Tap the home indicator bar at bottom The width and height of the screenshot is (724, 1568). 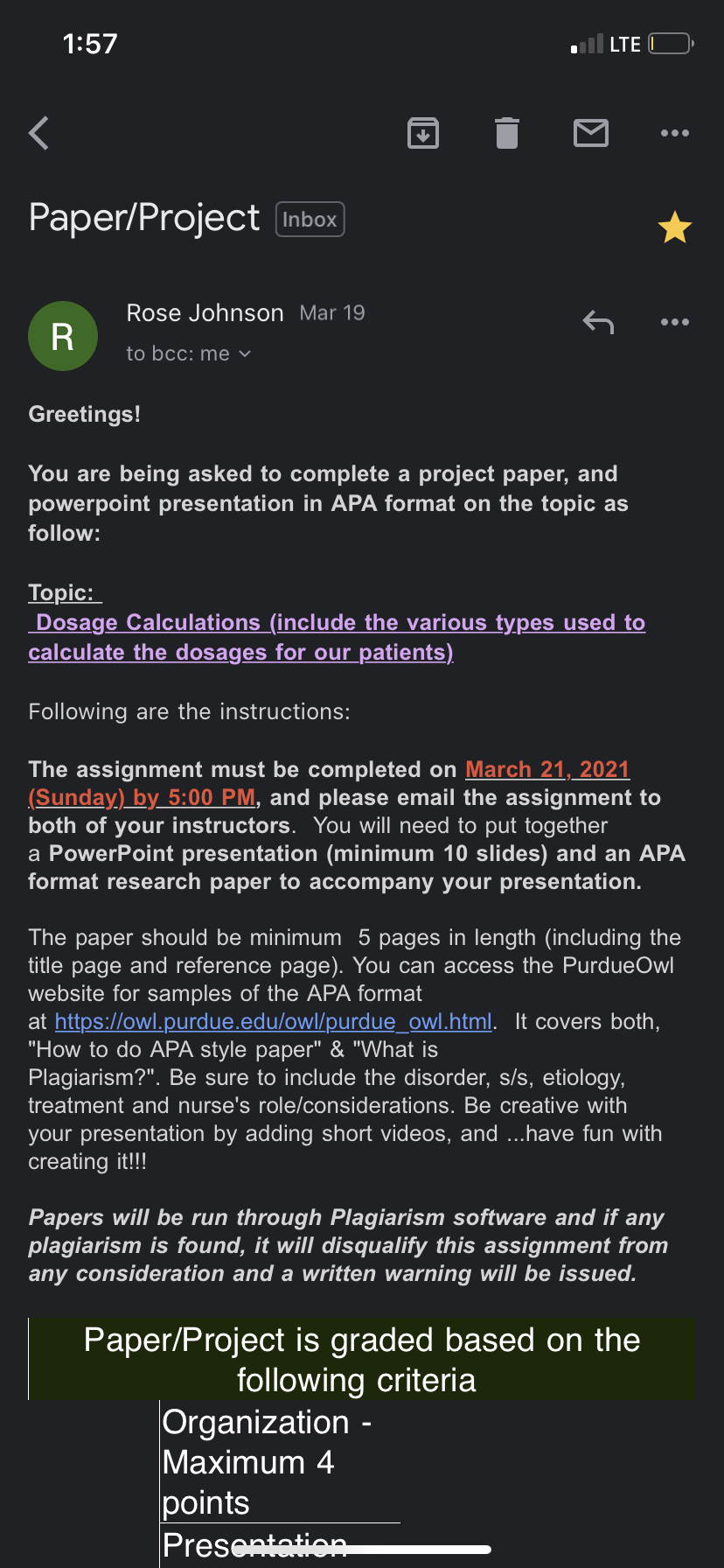(x=362, y=1550)
